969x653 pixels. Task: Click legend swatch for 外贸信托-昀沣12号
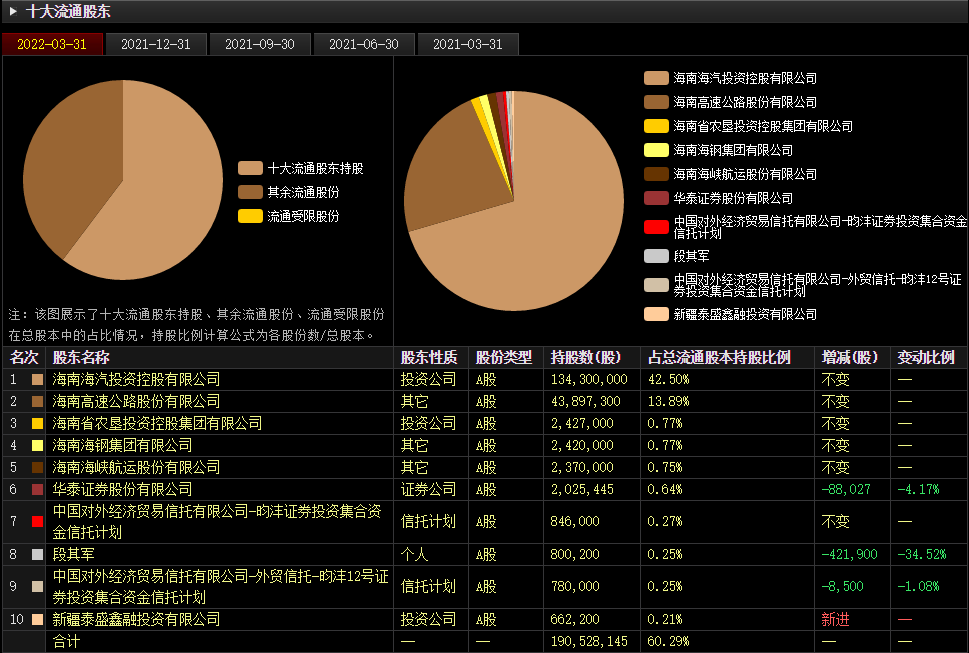(656, 285)
